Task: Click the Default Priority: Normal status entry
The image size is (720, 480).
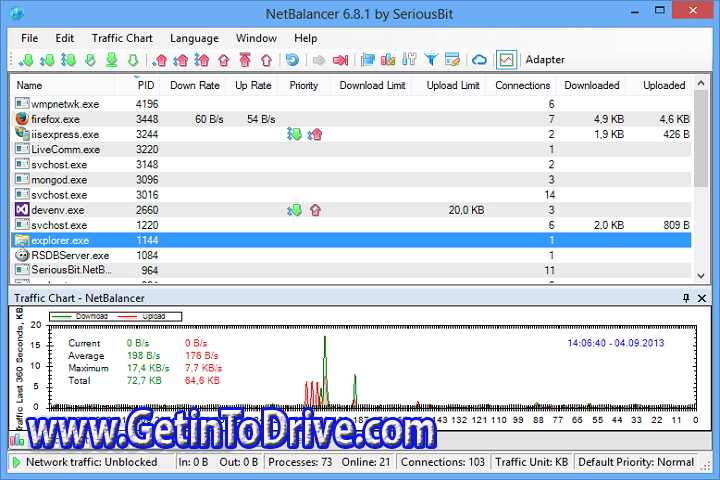Action: coord(636,462)
